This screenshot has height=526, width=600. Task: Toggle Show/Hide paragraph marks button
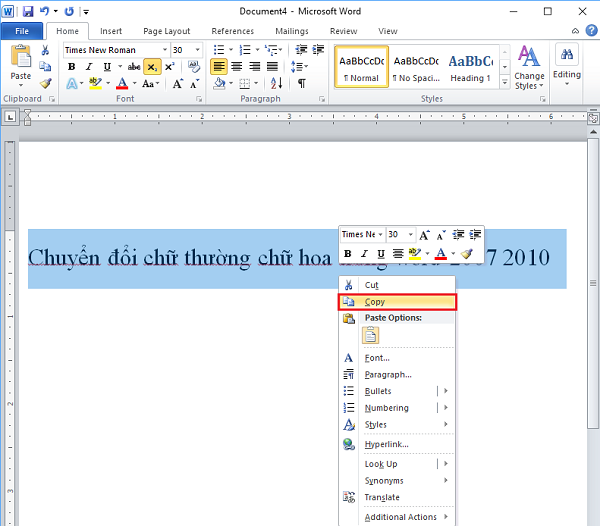pyautogui.click(x=302, y=83)
